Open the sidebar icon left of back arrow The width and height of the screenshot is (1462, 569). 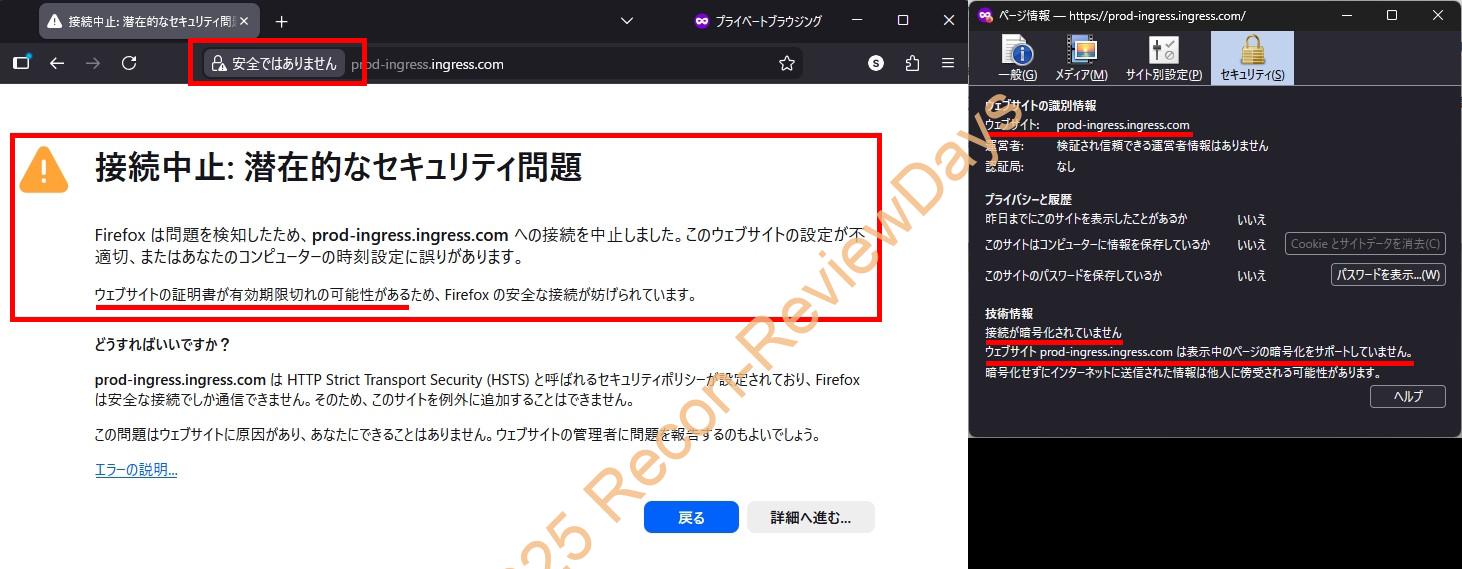tap(21, 63)
